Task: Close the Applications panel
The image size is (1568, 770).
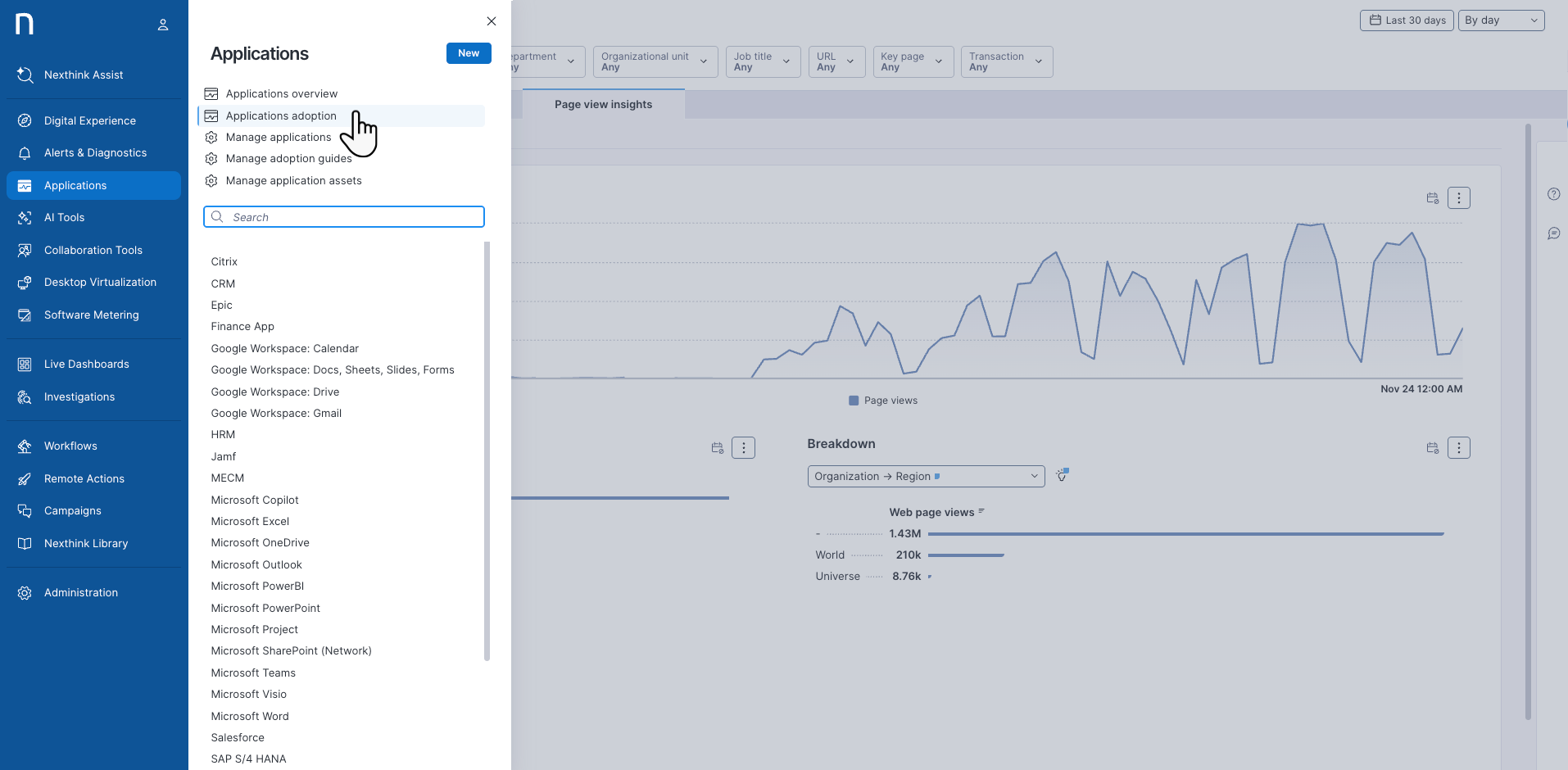Action: pyautogui.click(x=492, y=21)
